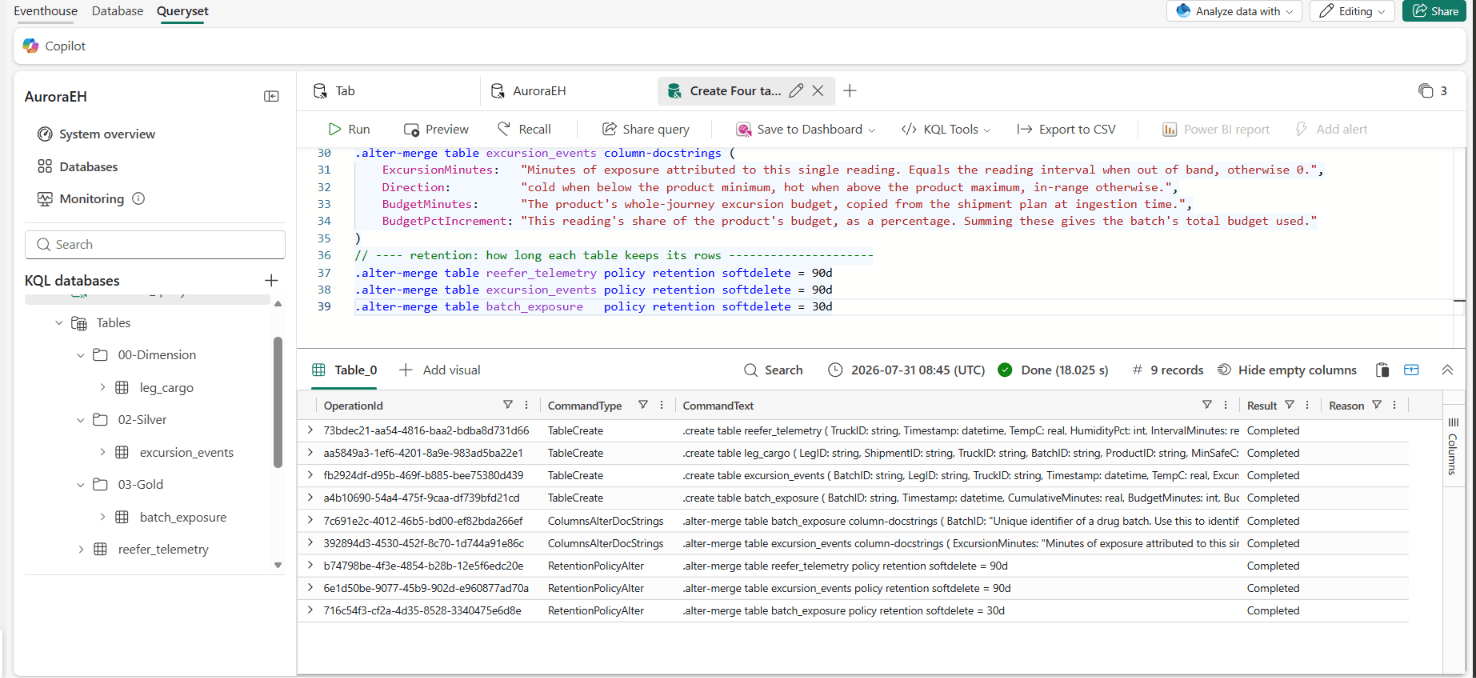Create a Power BI report
The image size is (1476, 678).
(1215, 129)
